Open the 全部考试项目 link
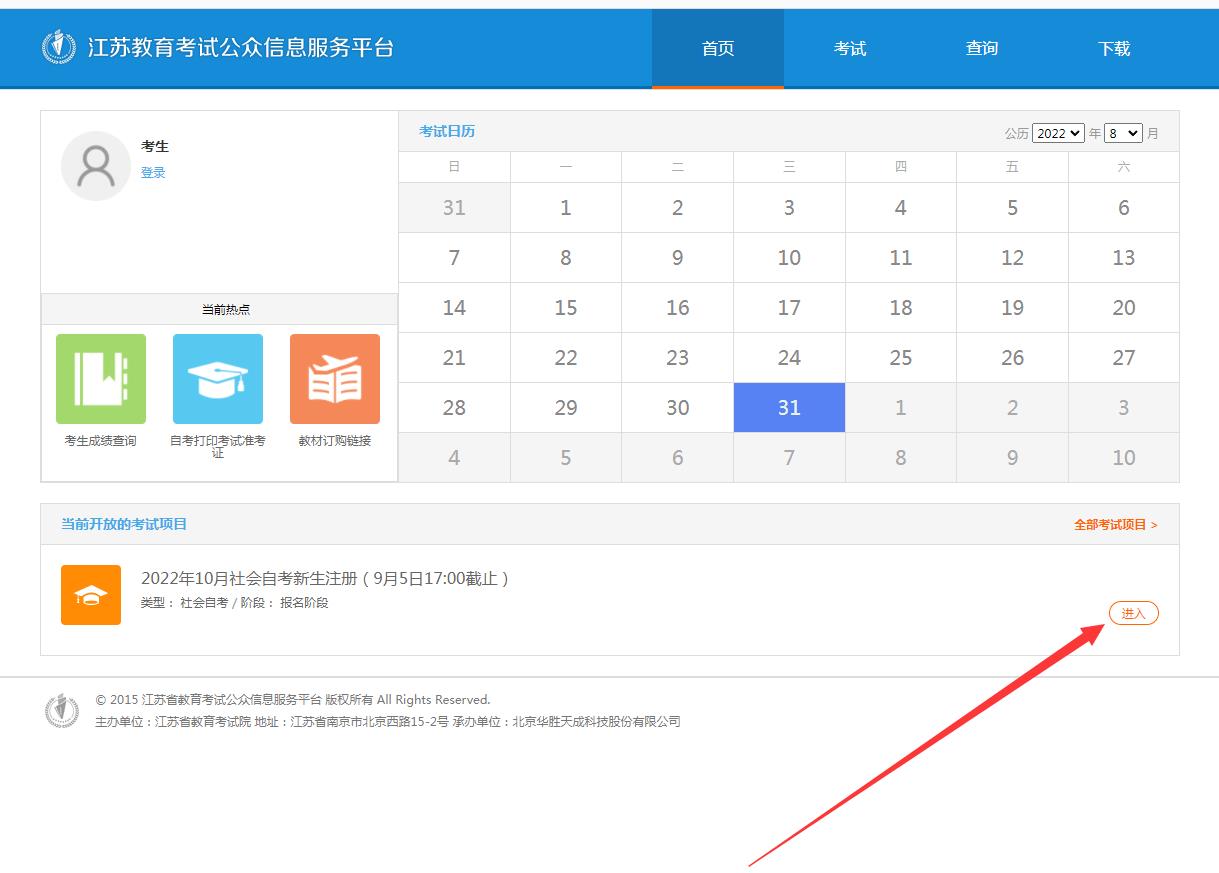The image size is (1219, 873). click(x=1115, y=525)
